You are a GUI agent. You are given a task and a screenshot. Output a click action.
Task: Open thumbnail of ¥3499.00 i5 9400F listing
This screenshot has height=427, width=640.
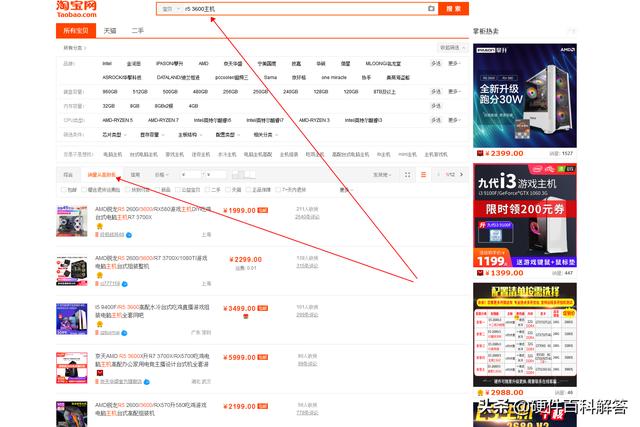click(72, 319)
